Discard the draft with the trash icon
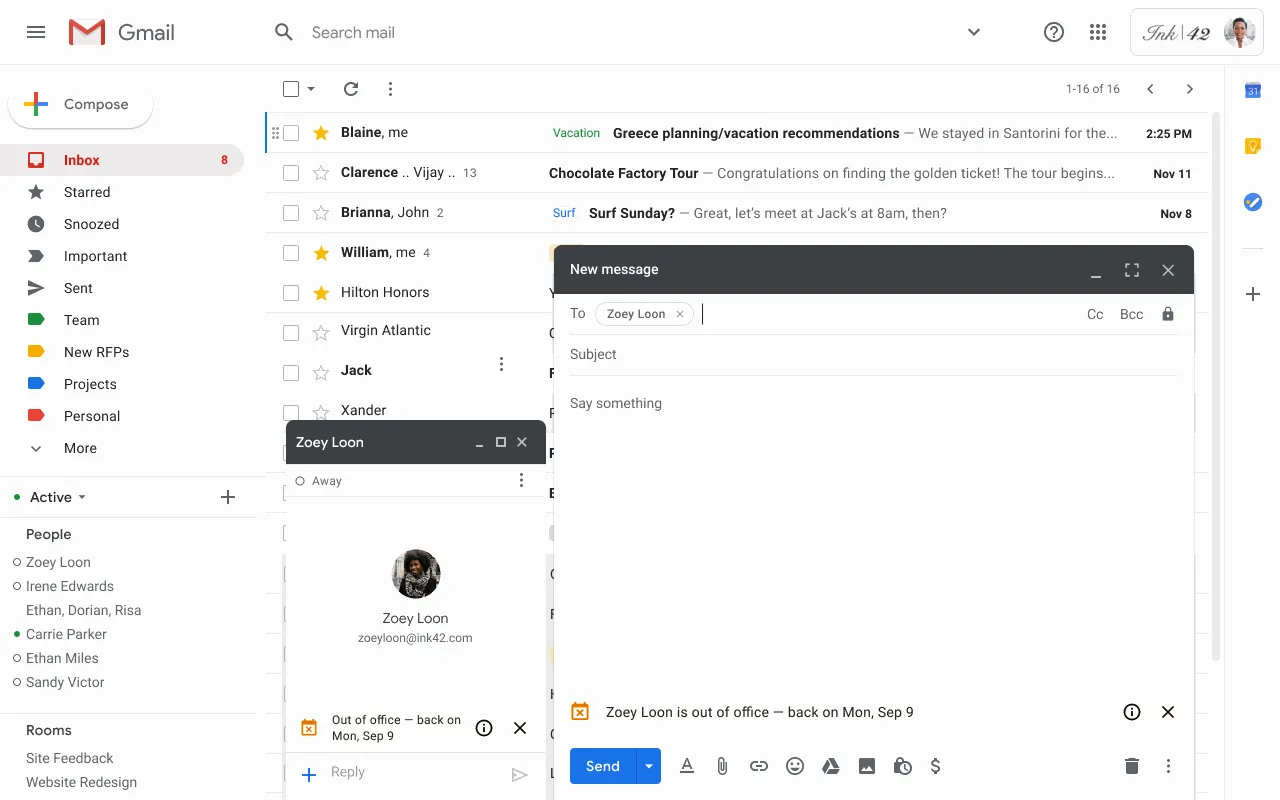This screenshot has height=800, width=1280. point(1131,765)
